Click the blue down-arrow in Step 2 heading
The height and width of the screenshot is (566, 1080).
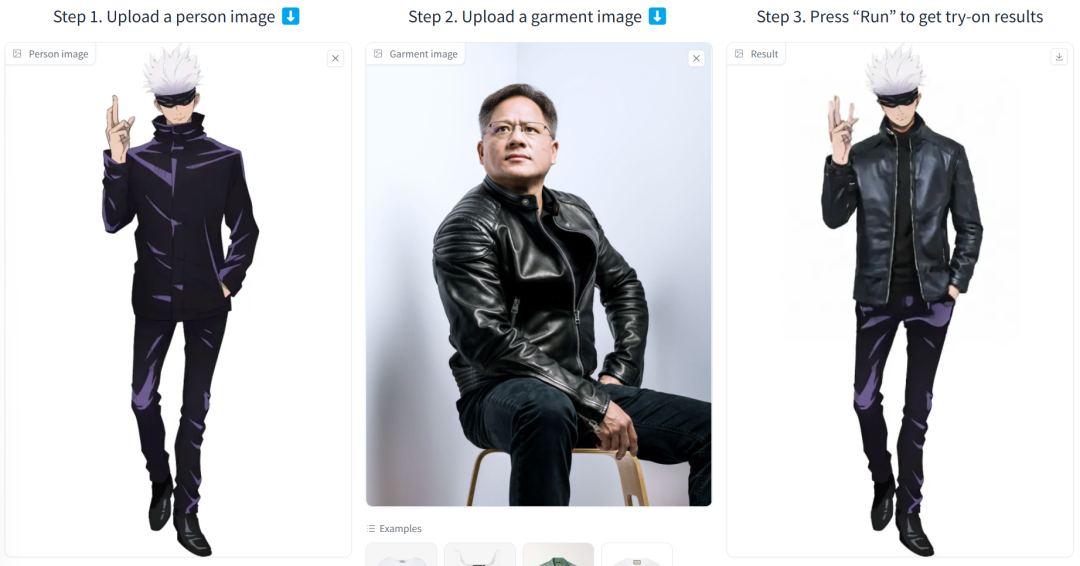(x=657, y=16)
